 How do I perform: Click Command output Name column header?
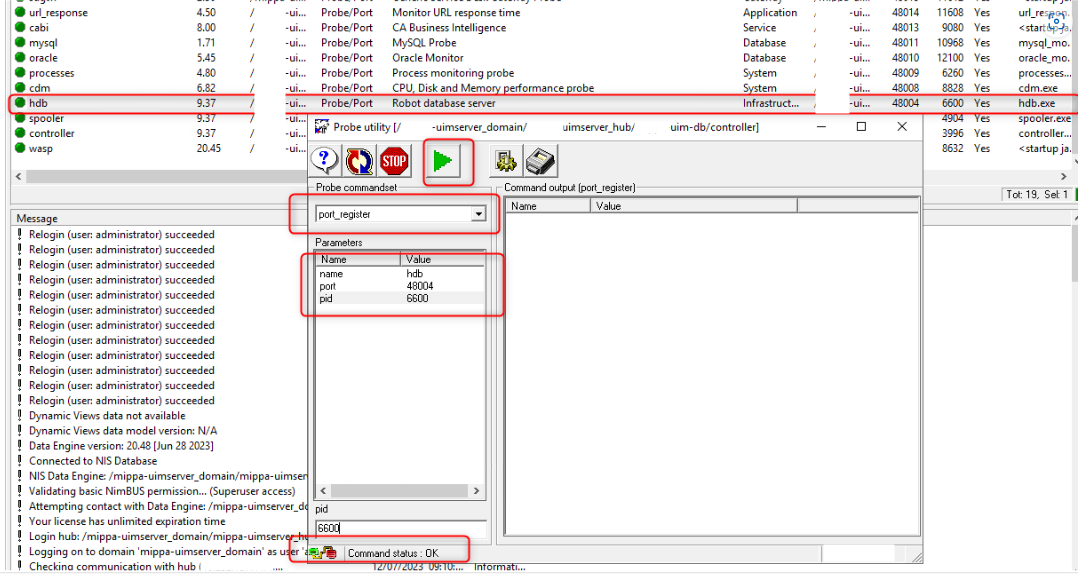click(548, 205)
